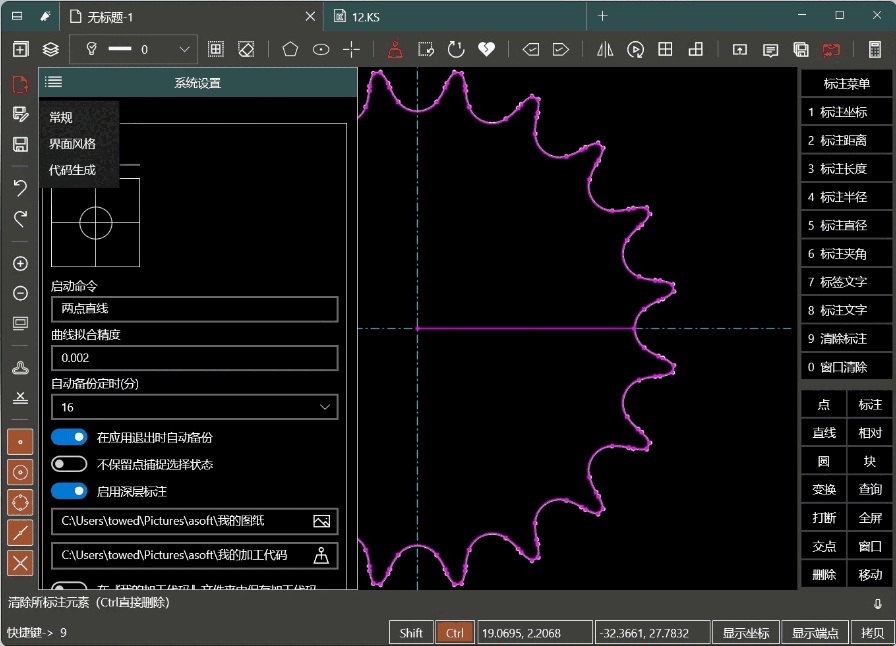Click the redo arrow in left sidebar
896x646 pixels.
point(20,218)
